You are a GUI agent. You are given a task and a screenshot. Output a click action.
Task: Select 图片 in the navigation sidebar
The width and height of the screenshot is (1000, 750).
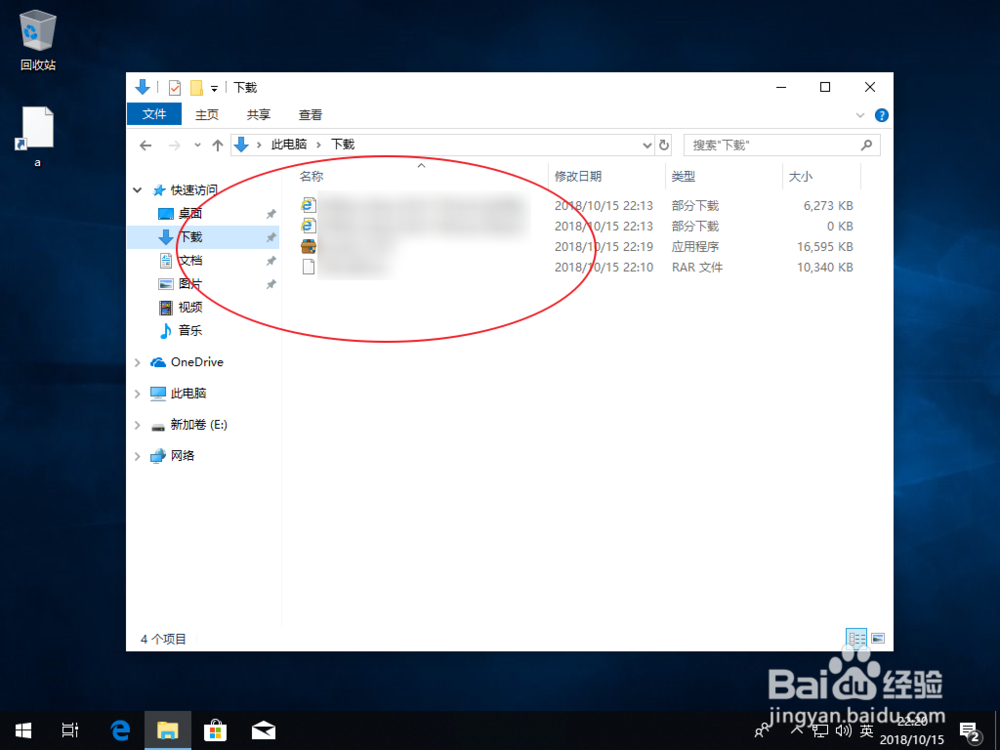click(x=190, y=283)
